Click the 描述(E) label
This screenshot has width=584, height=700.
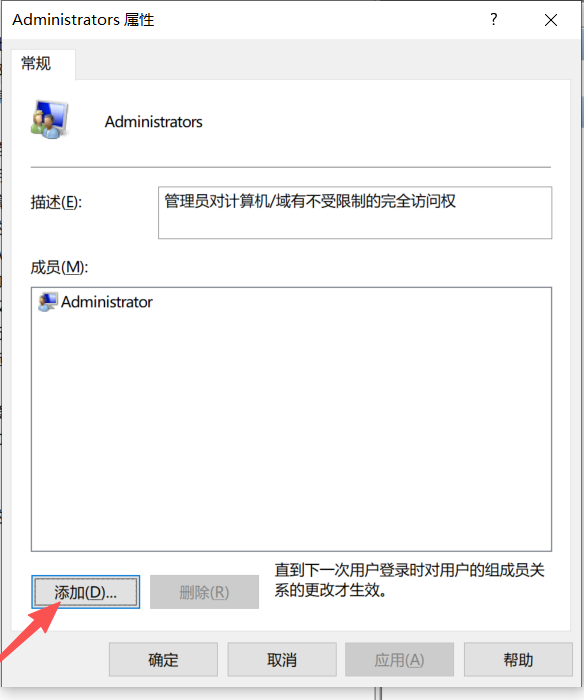(x=56, y=202)
